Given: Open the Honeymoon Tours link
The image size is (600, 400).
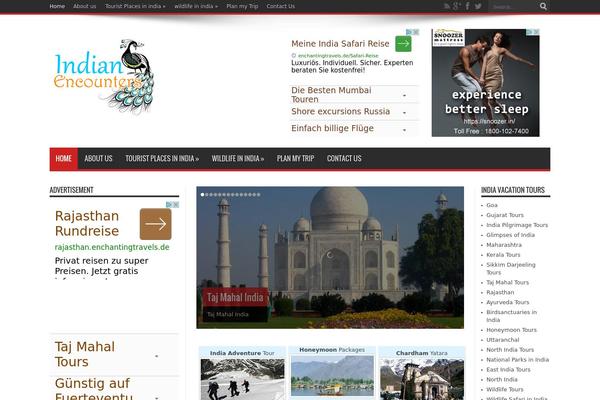Looking at the screenshot, I should coord(511,330).
